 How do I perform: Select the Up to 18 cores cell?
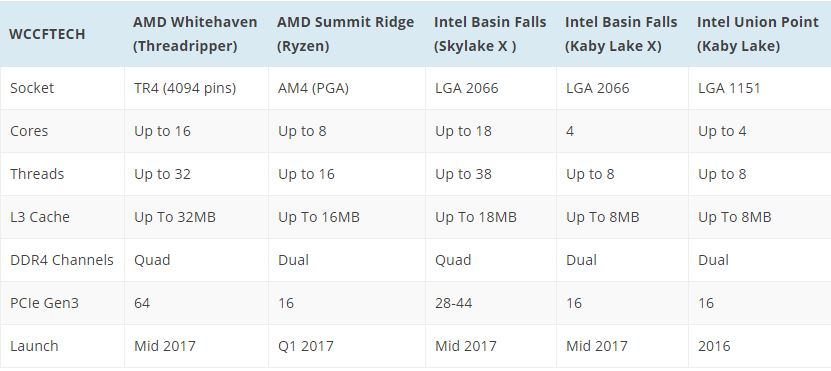463,131
